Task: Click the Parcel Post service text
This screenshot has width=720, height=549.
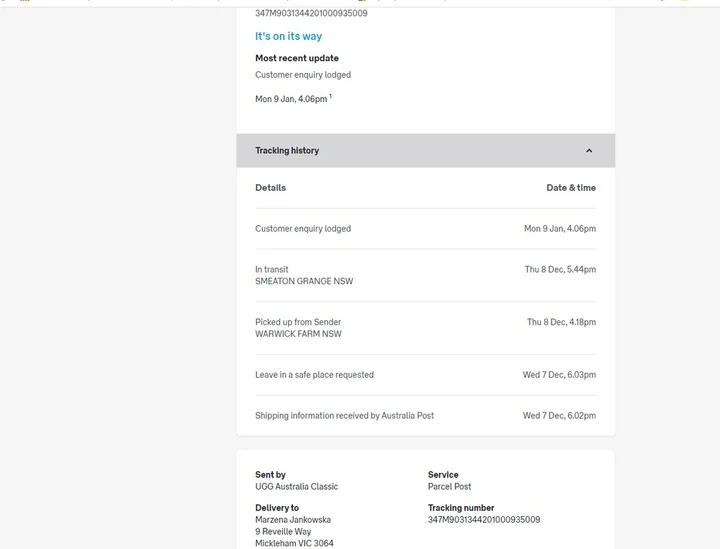Action: [x=449, y=487]
